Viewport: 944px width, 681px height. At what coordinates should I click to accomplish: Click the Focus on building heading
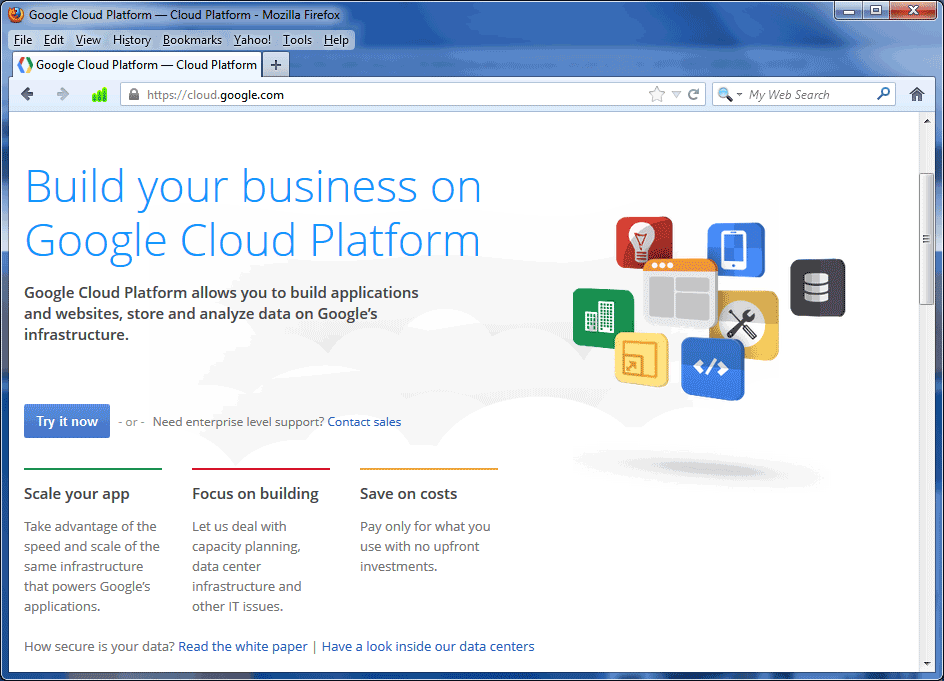[x=255, y=494]
